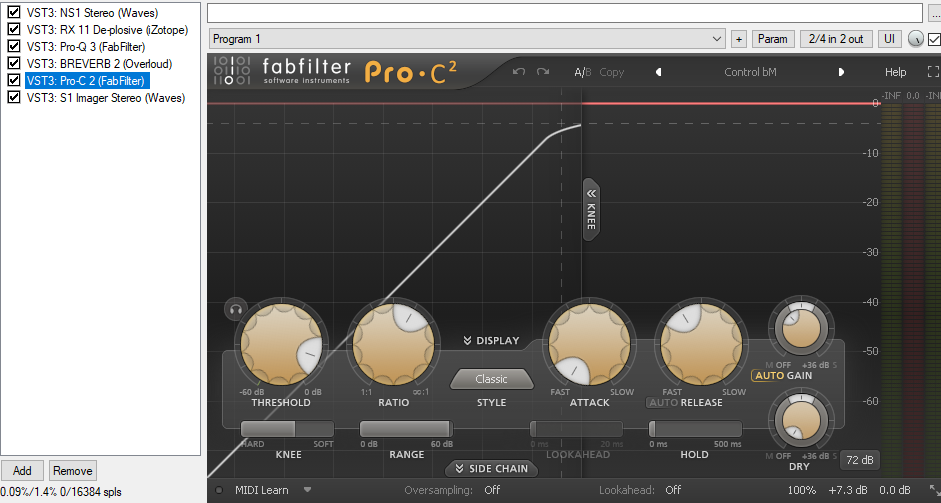Screen dimensions: 941x503
Task: Click the +7.3 dB input level value
Action: 848,490
